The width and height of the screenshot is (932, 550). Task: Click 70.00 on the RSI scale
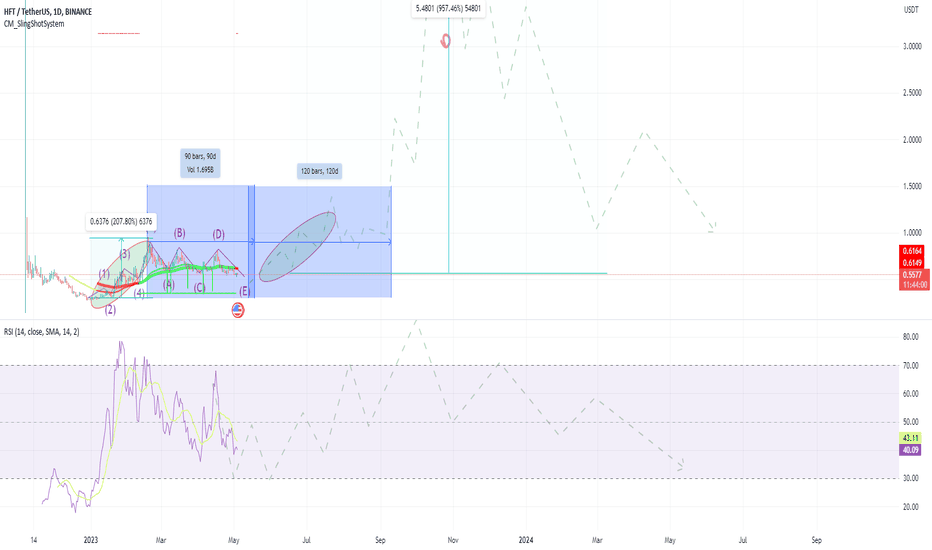point(911,366)
